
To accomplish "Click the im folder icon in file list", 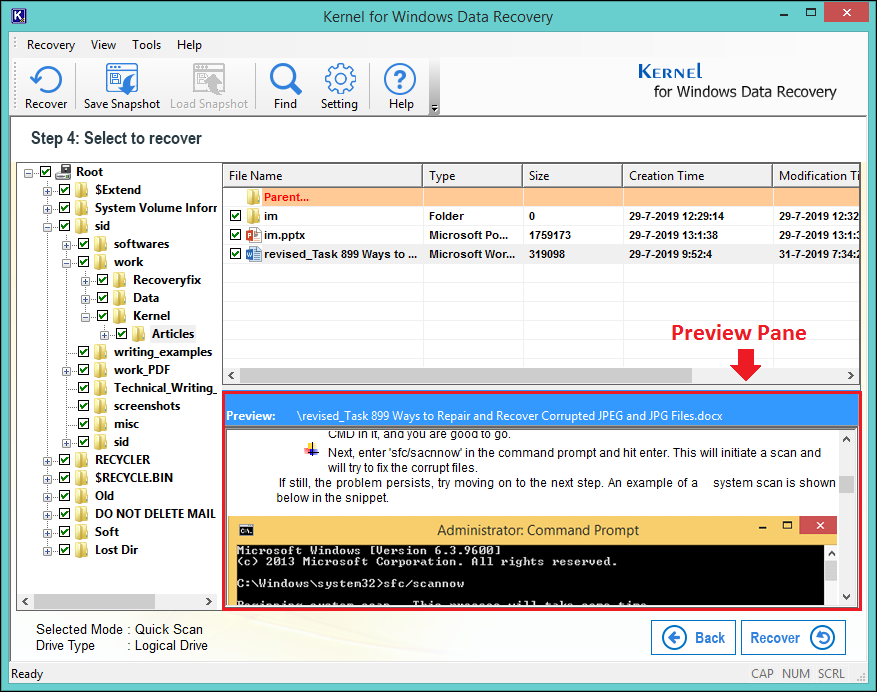I will pos(253,216).
